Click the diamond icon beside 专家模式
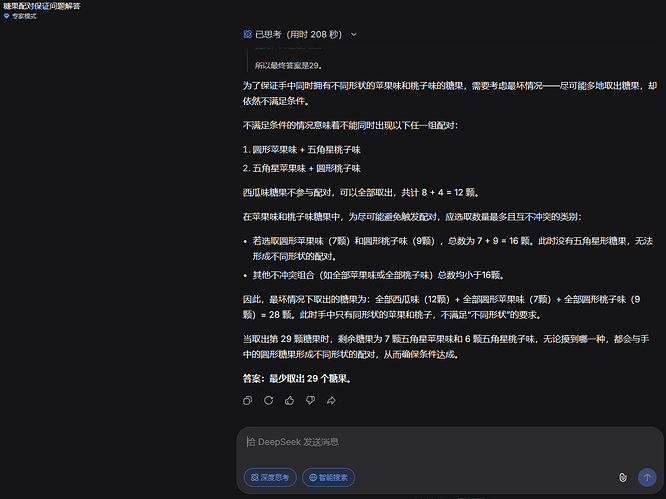The image size is (666, 499). 6,16
